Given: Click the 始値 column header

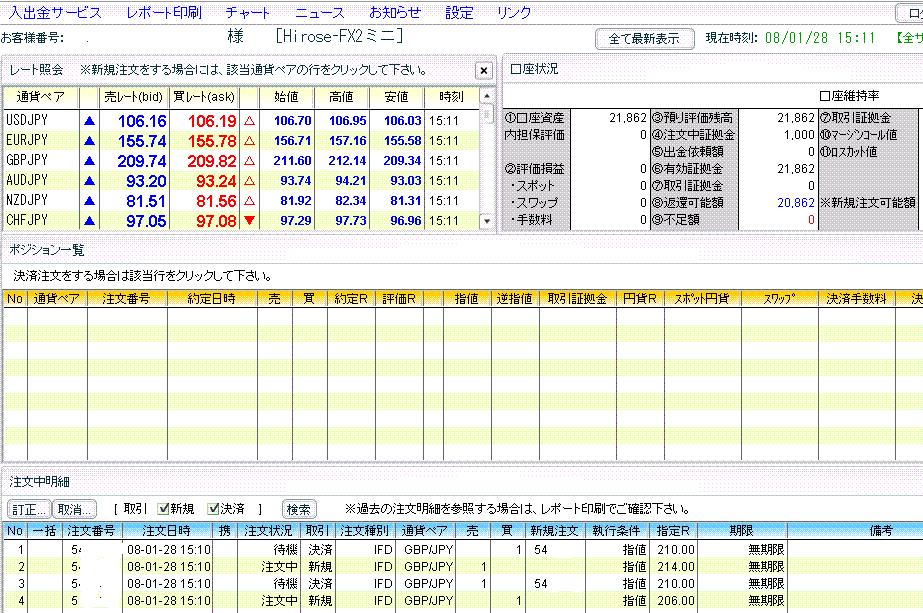Looking at the screenshot, I should [287, 97].
